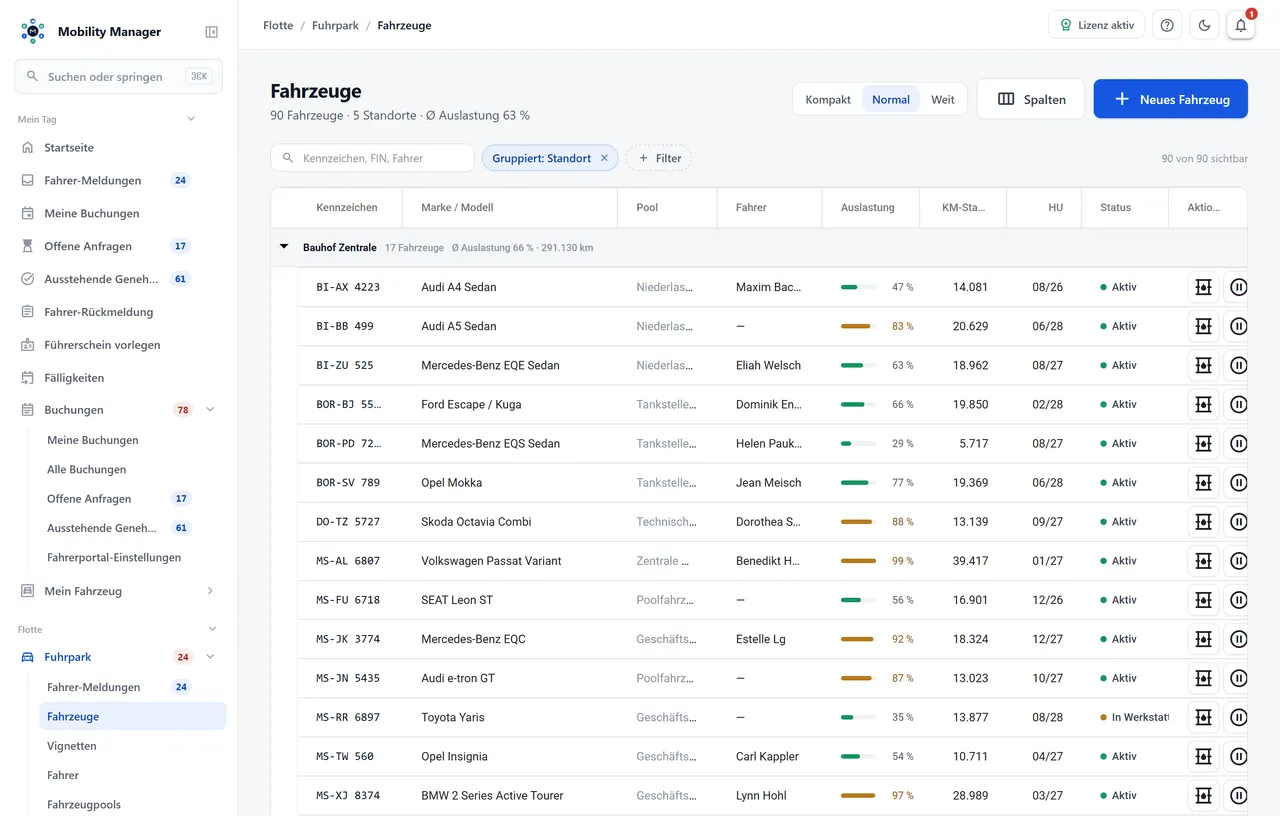The width and height of the screenshot is (1280, 816).
Task: Toggle dark mode moon icon
Action: coord(1204,25)
